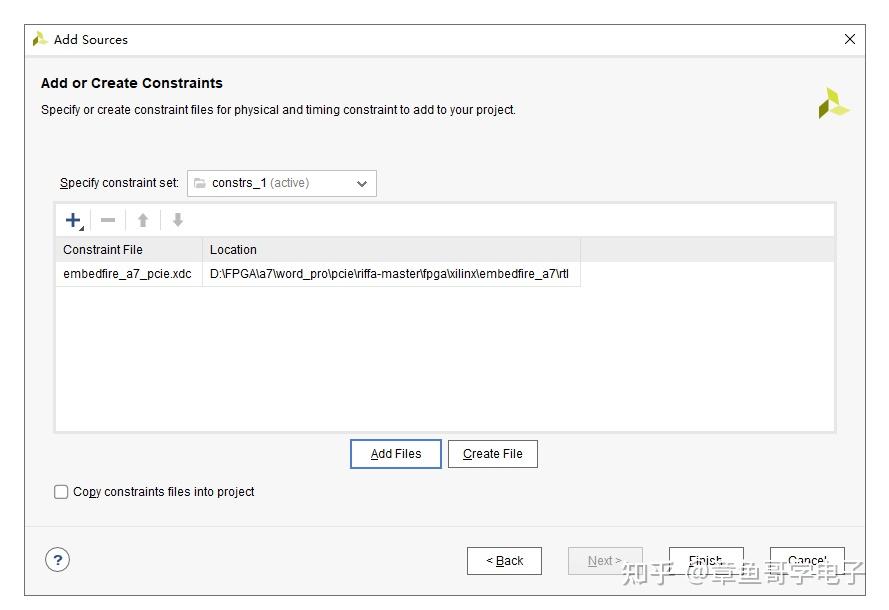Screen dimensions: 889x610
Task: Click the Finish button
Action: 705,561
